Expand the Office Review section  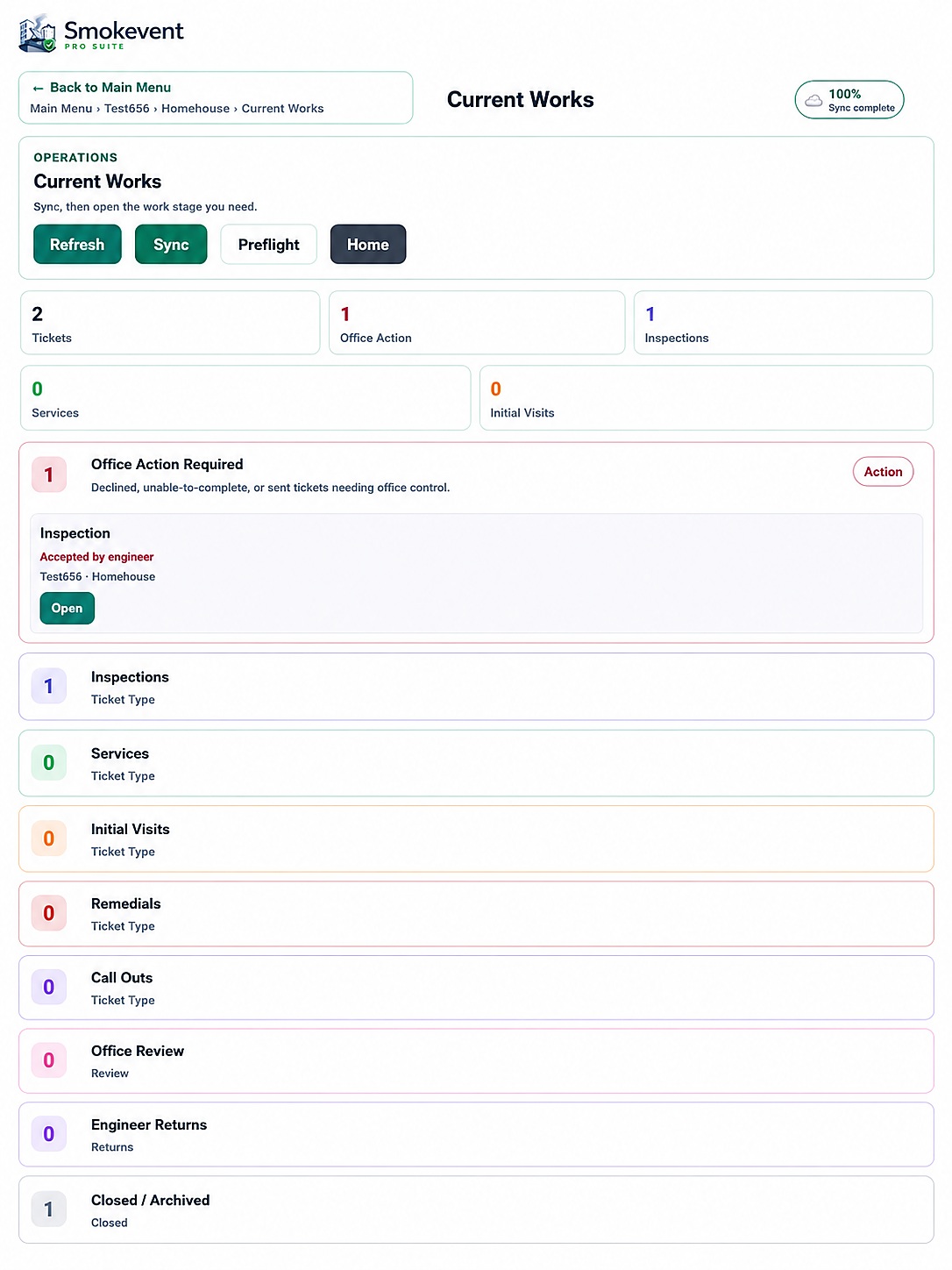coord(476,1061)
